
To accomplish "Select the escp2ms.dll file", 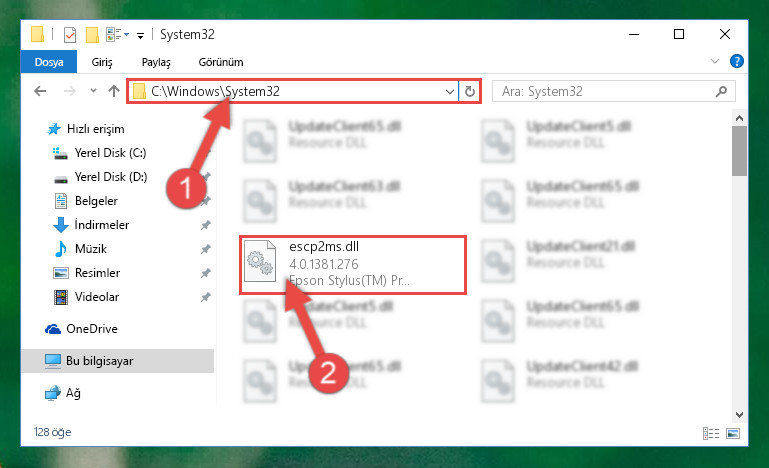I will coord(353,265).
